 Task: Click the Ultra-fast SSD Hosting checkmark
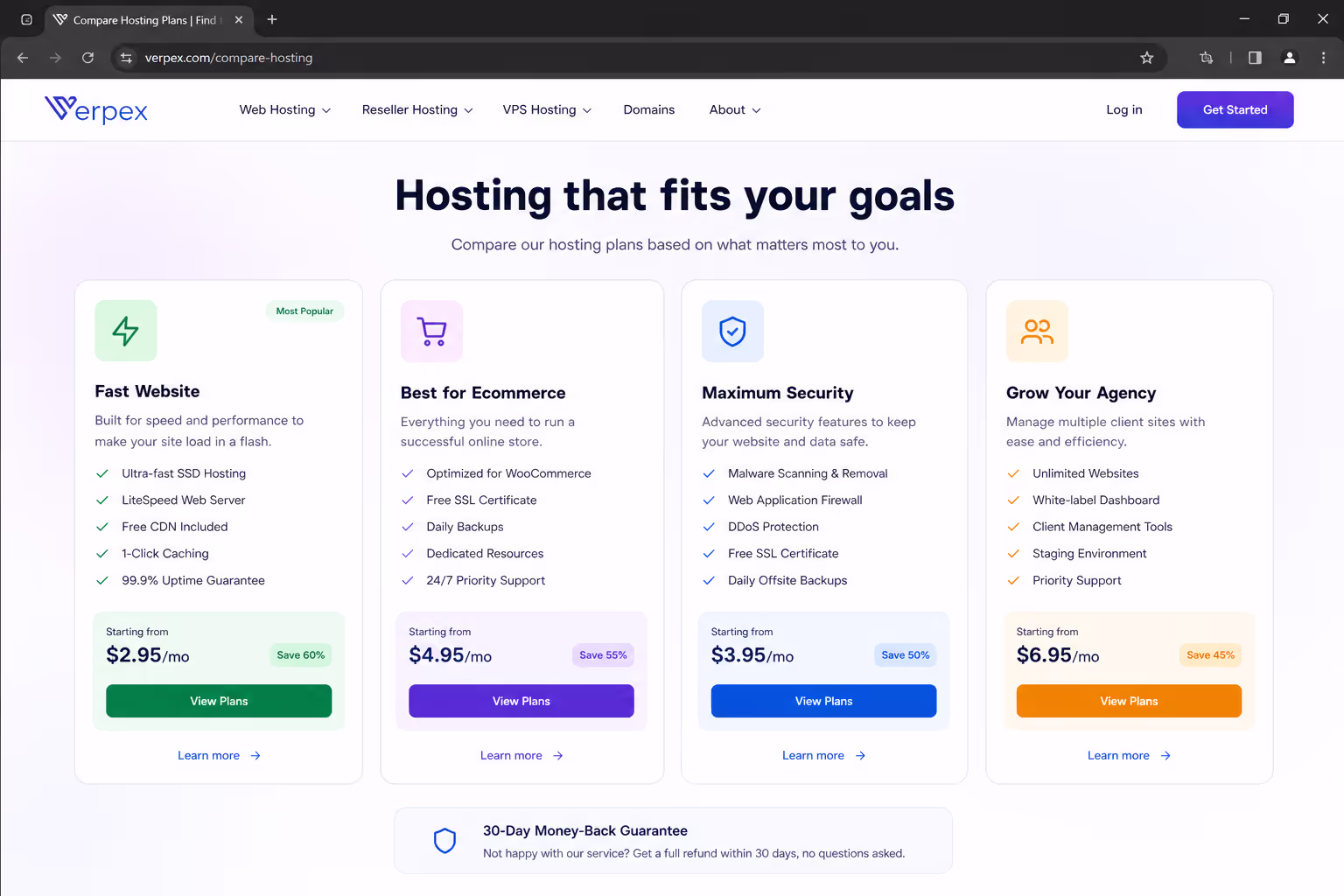[x=102, y=473]
